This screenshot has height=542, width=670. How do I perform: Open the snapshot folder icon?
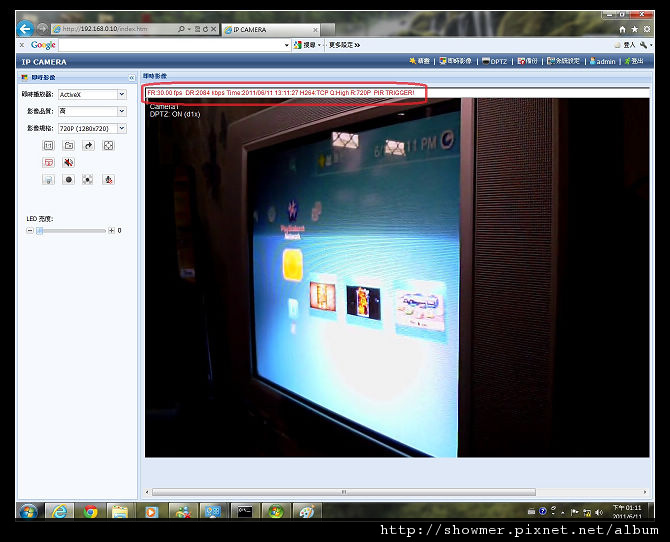68,146
